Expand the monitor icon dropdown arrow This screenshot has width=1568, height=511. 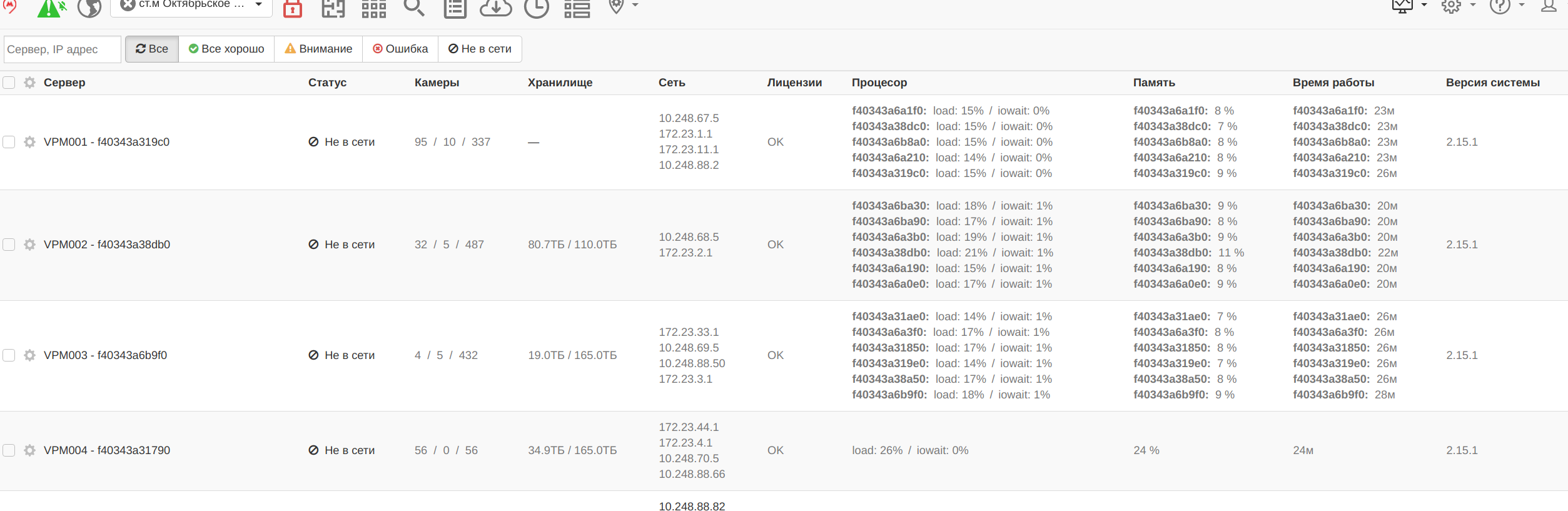1424,5
